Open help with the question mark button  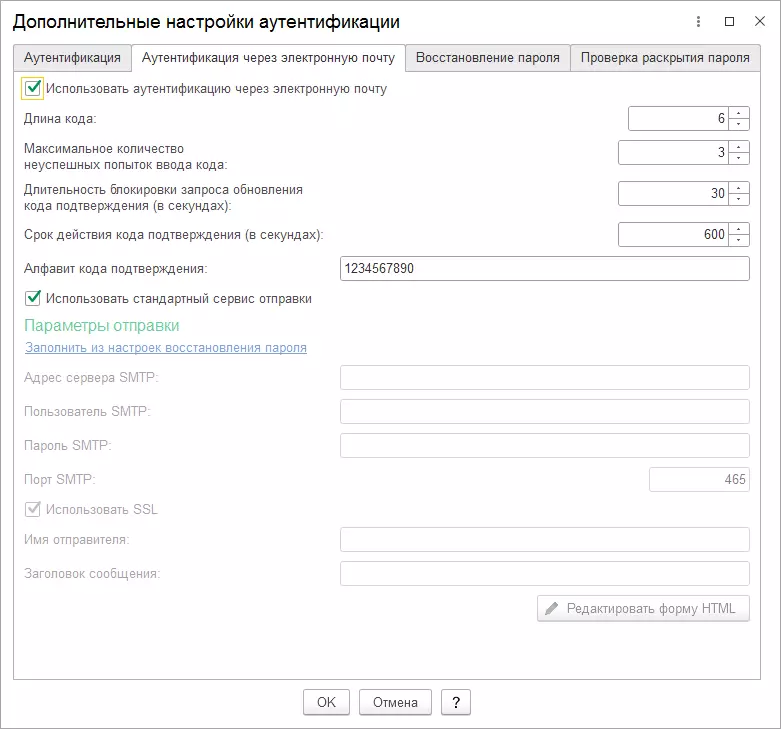click(x=456, y=702)
